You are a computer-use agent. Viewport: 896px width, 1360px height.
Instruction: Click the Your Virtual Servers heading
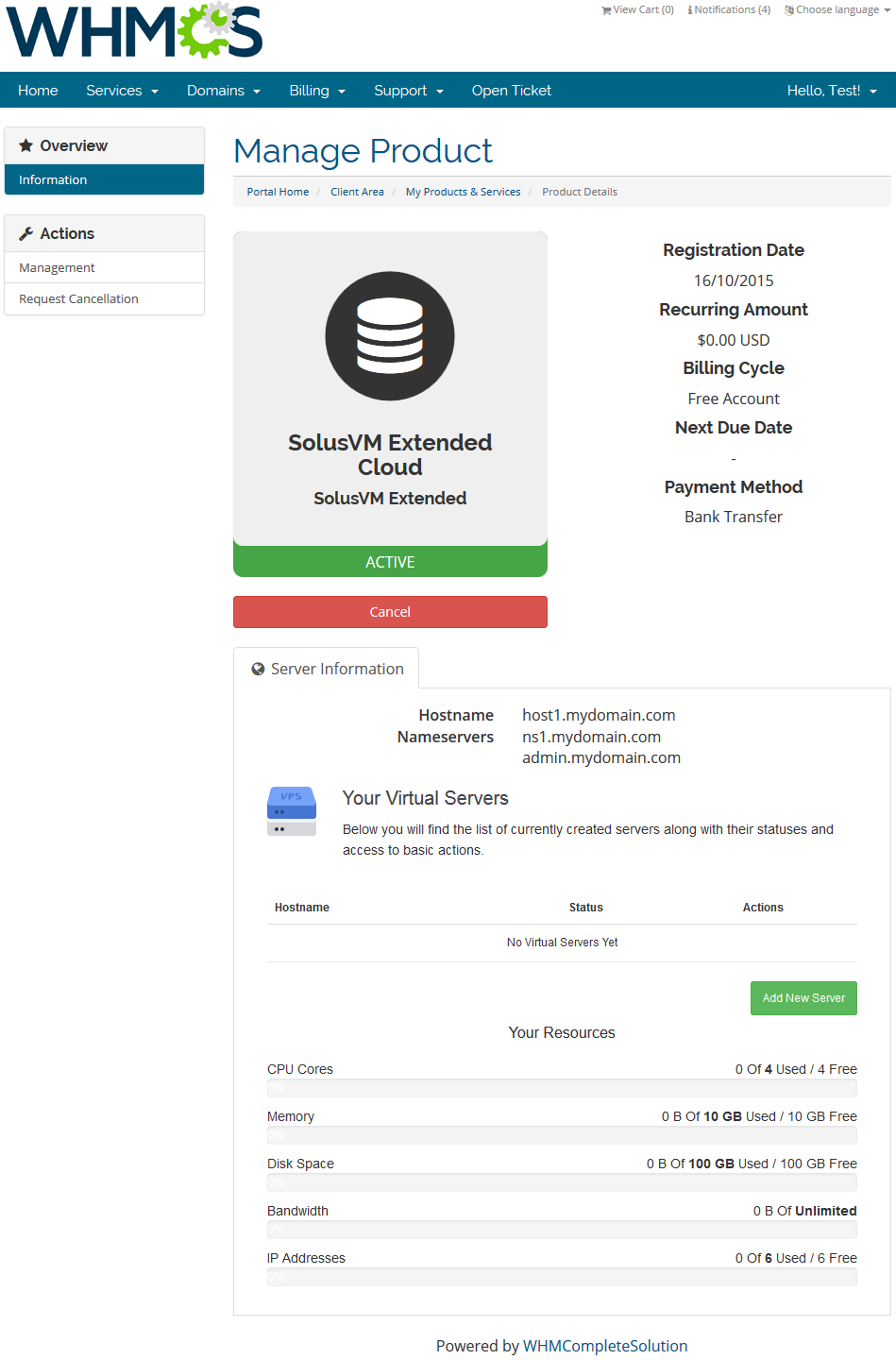point(425,798)
